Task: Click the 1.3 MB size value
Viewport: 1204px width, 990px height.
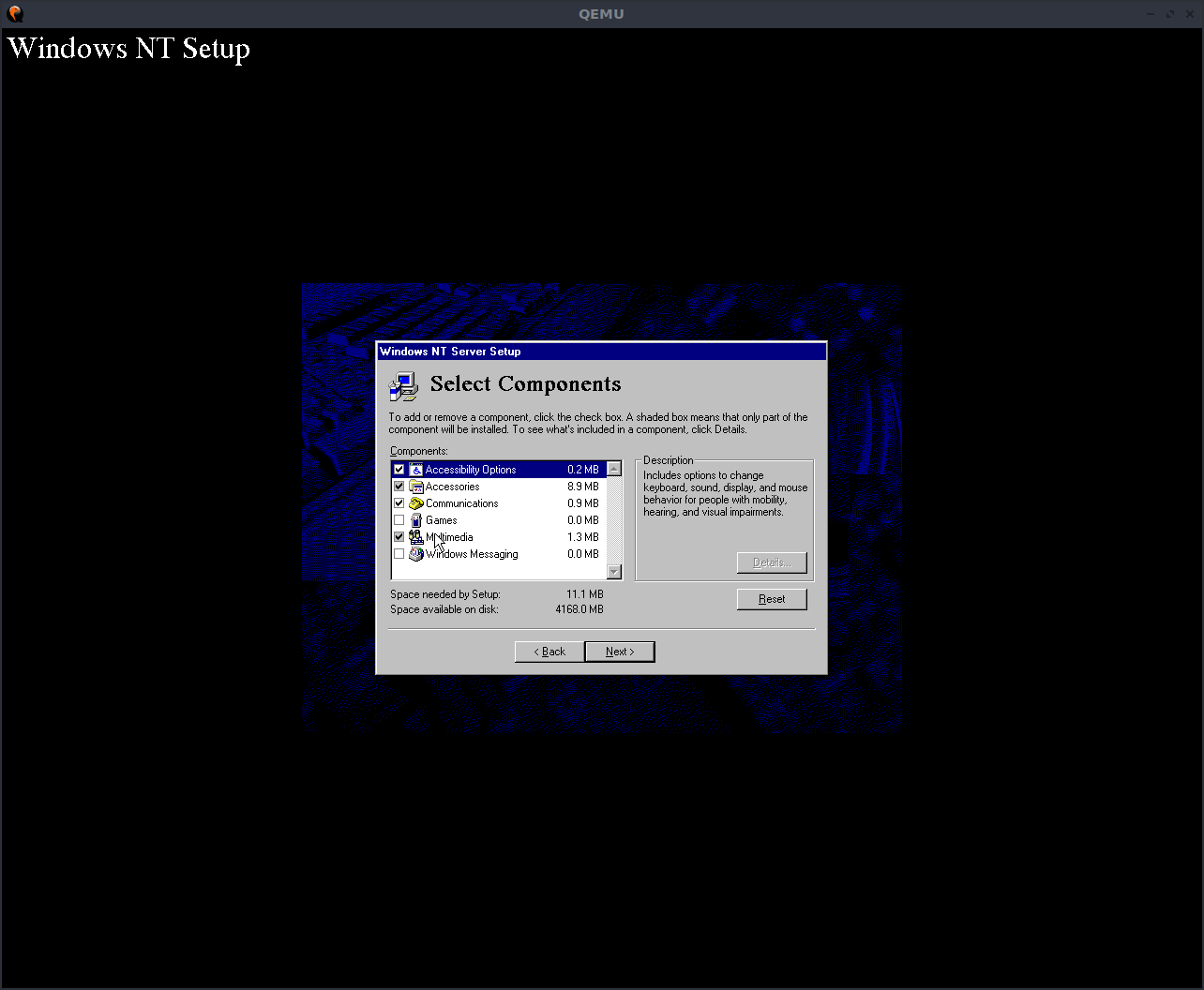Action: tap(583, 537)
